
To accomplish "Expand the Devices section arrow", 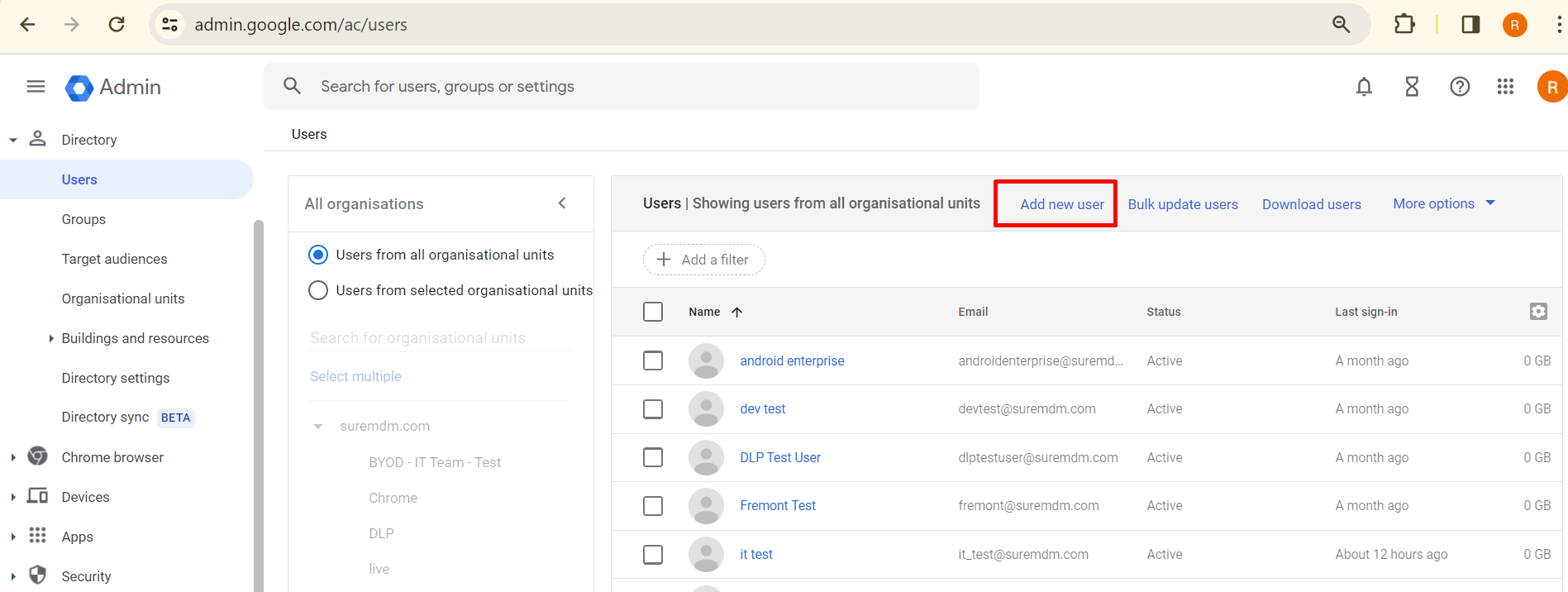I will pyautogui.click(x=13, y=497).
